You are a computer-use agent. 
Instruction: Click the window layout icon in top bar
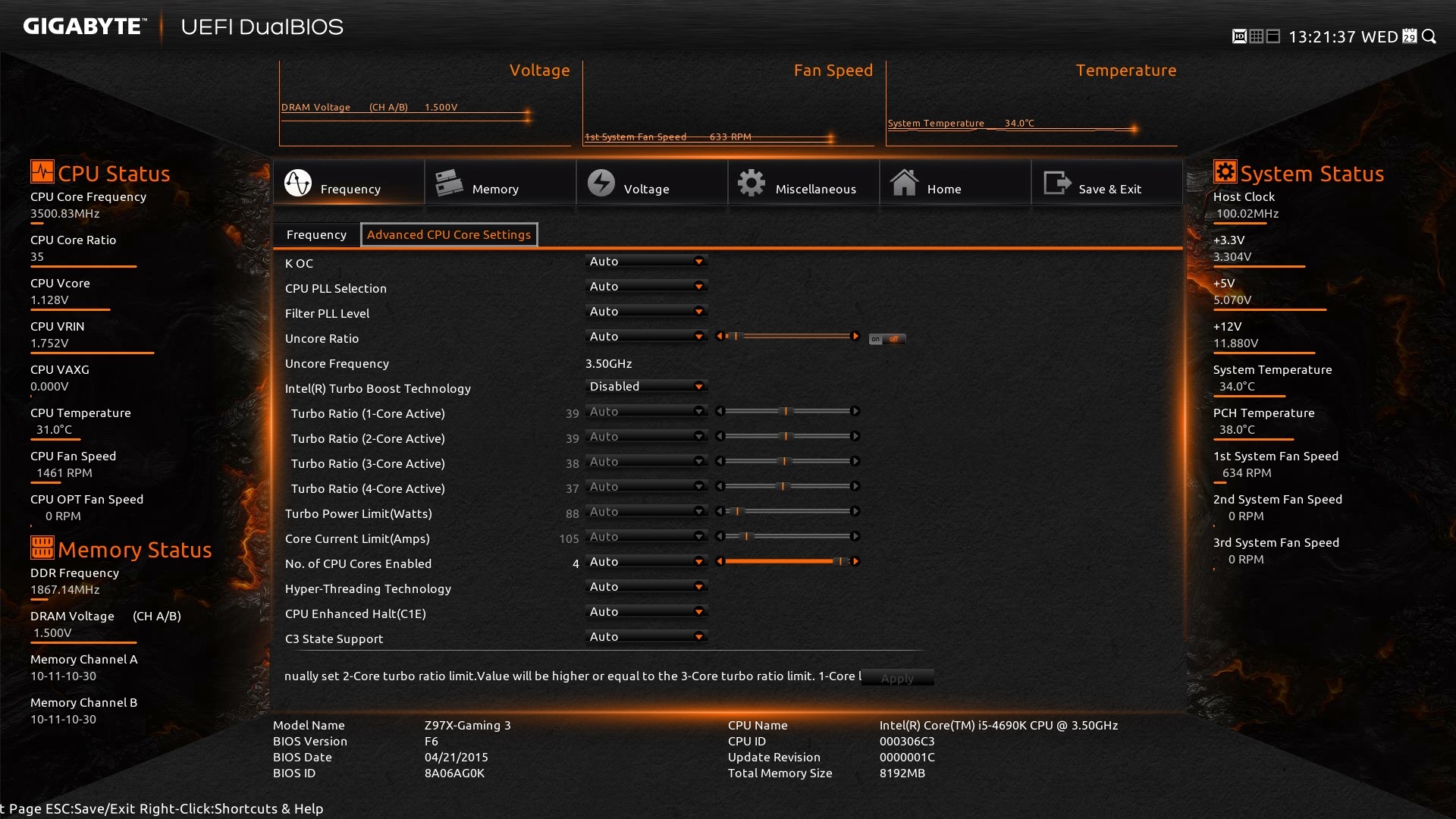tap(1274, 36)
